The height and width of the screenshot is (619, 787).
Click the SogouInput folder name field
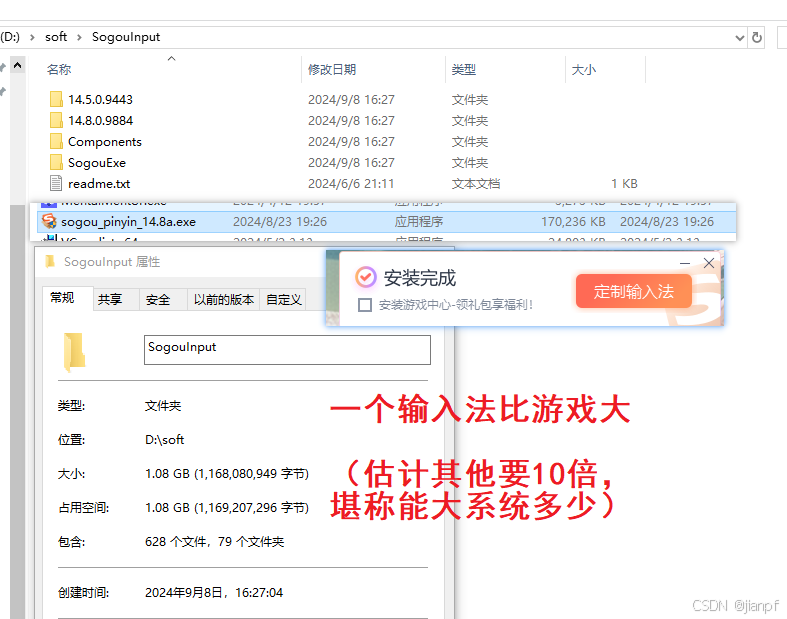pos(287,350)
